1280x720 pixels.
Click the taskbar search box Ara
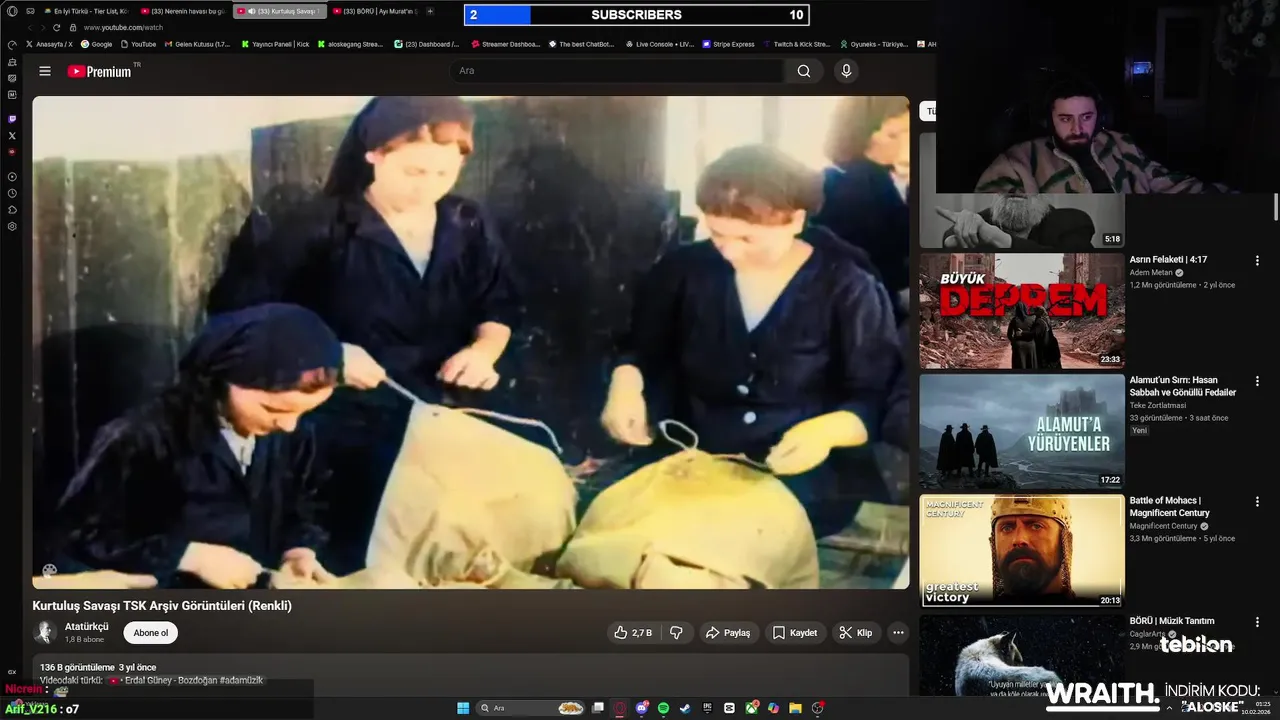tap(530, 708)
